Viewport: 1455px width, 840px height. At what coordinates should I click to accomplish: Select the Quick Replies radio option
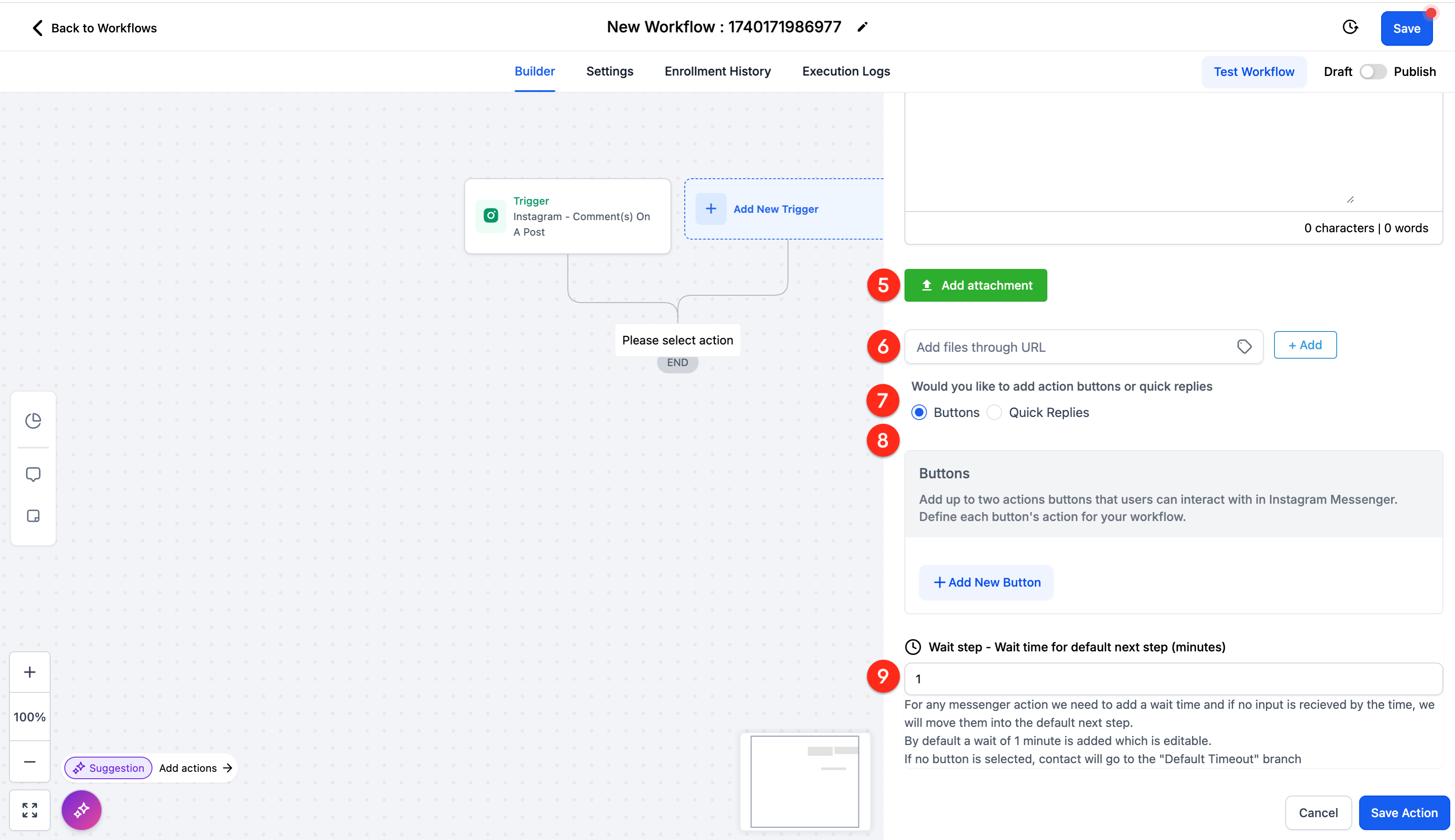click(x=994, y=413)
